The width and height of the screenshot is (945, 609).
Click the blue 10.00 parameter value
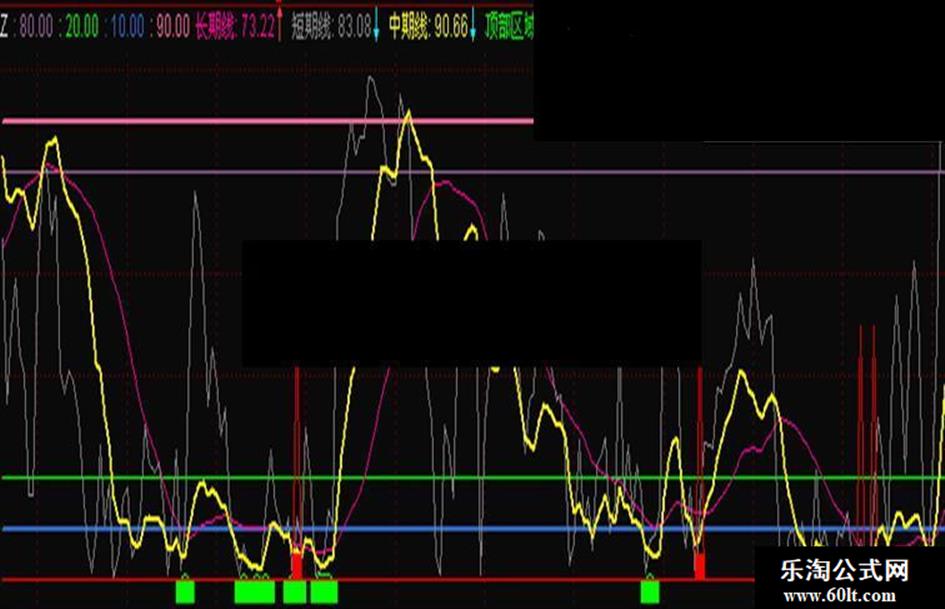127,27
